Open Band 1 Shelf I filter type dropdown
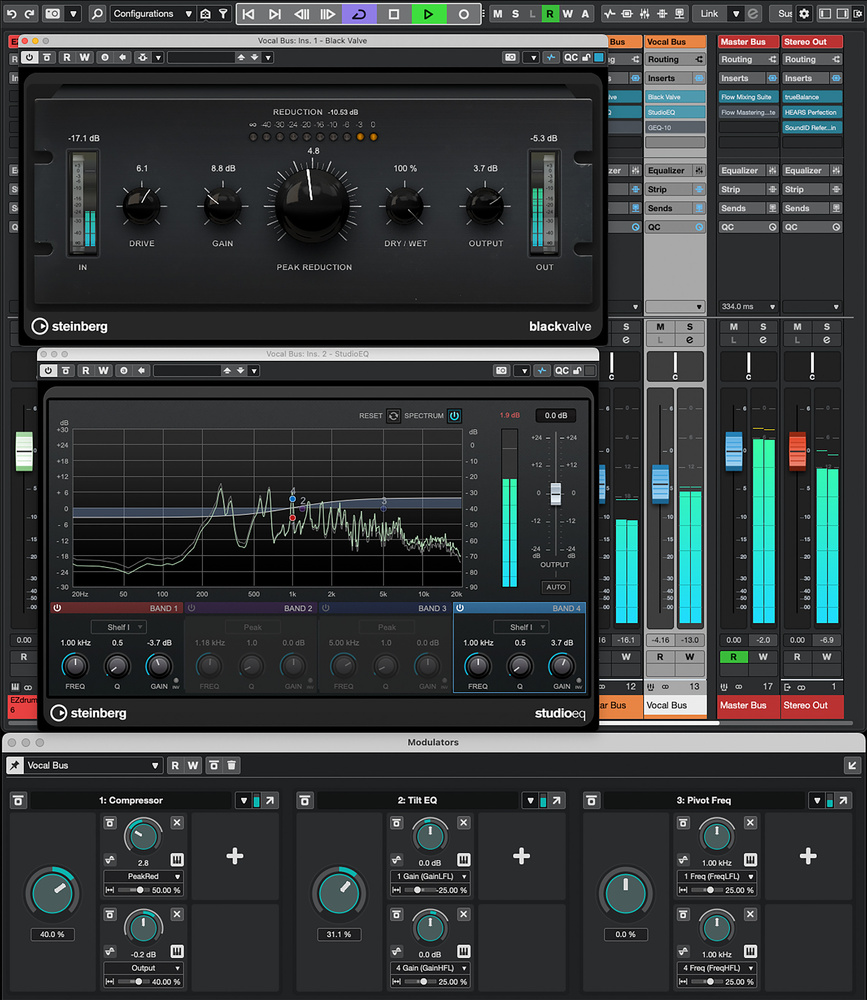The height and width of the screenshot is (1000, 867). click(119, 627)
